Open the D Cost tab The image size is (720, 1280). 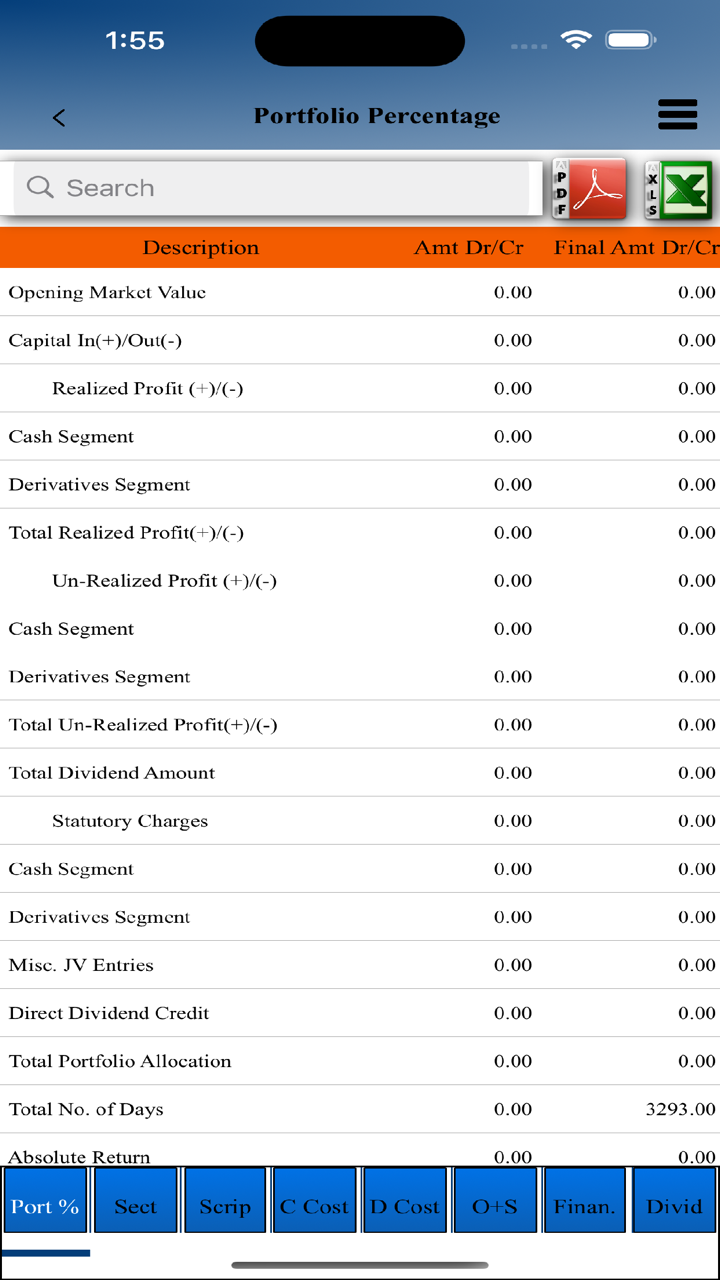pos(404,1206)
